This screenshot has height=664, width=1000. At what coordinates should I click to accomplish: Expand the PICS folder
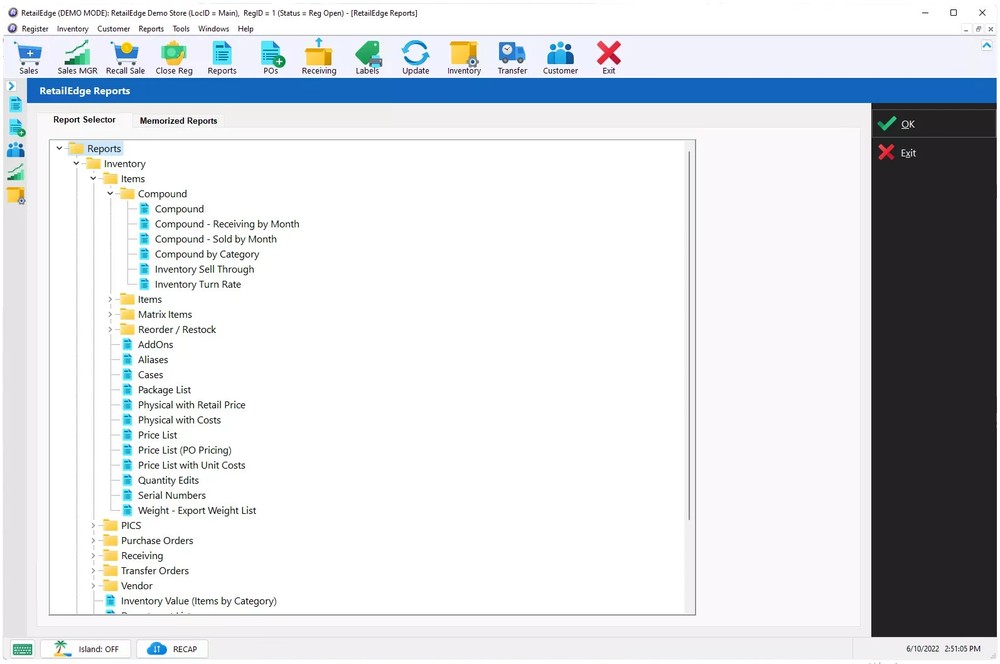[x=93, y=525]
